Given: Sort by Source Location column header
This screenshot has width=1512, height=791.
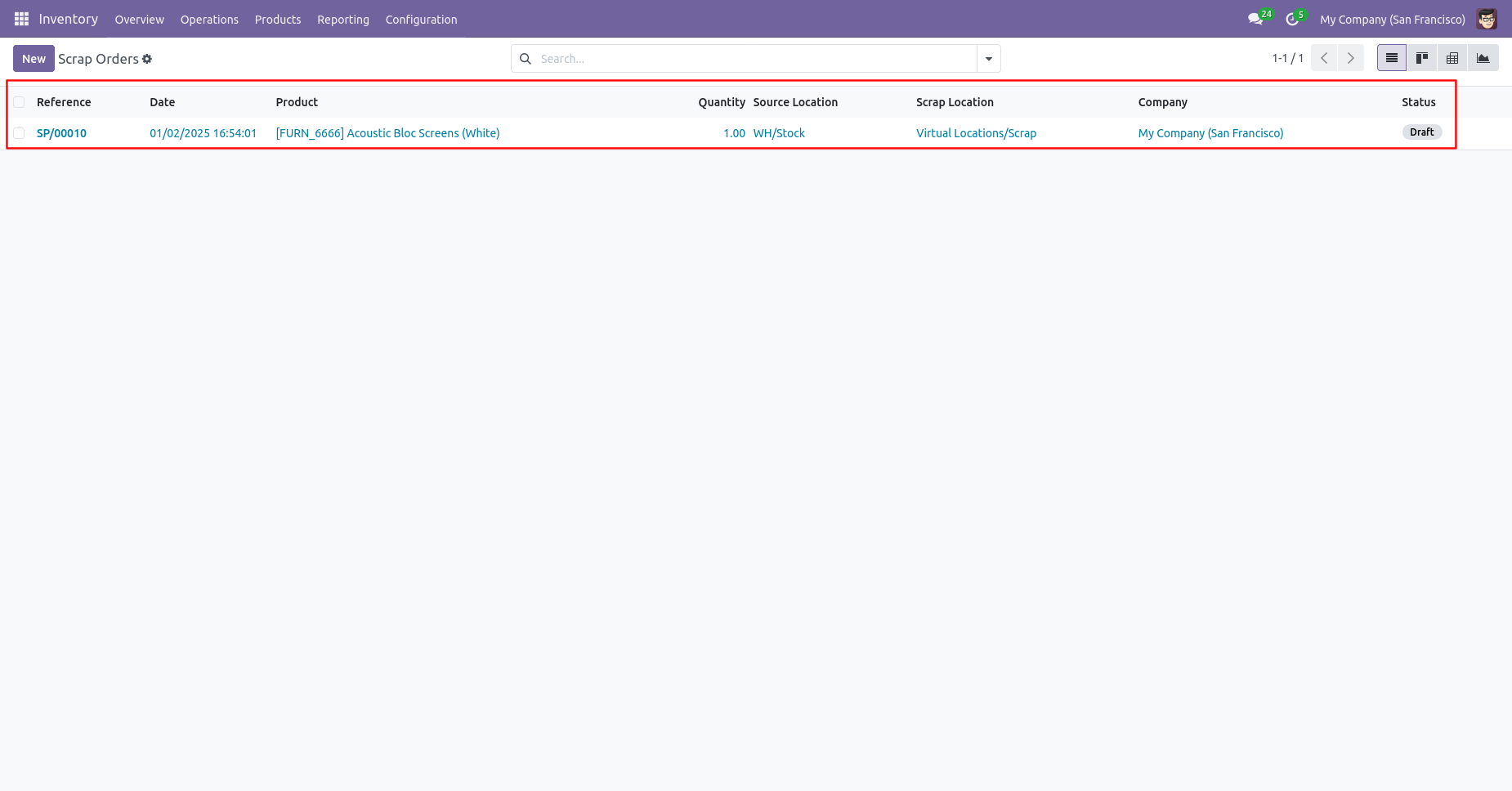Looking at the screenshot, I should click(x=795, y=102).
